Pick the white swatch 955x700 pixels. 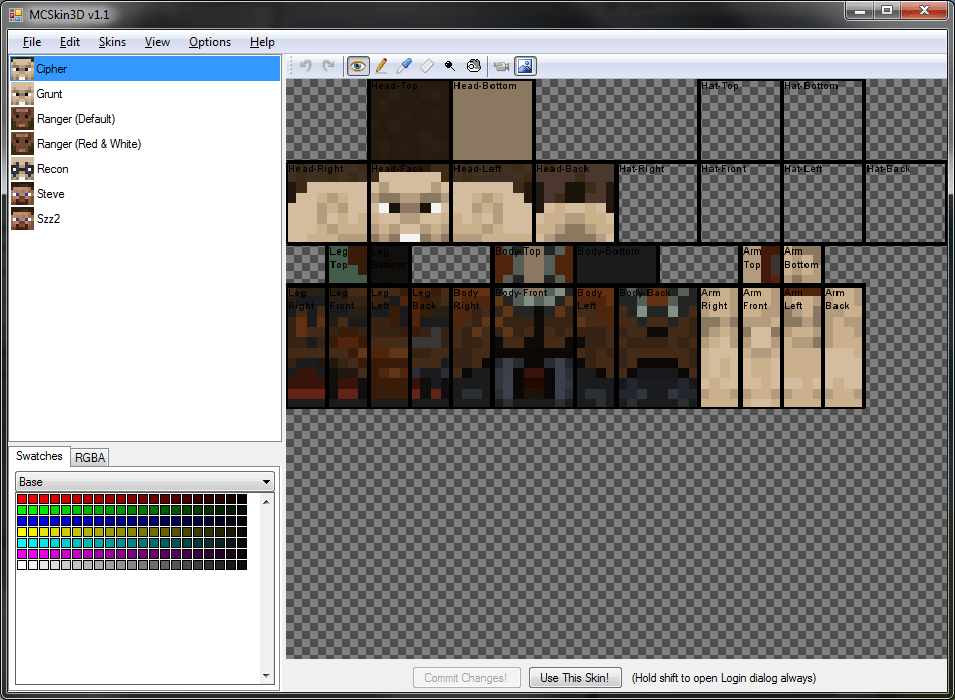click(22, 565)
